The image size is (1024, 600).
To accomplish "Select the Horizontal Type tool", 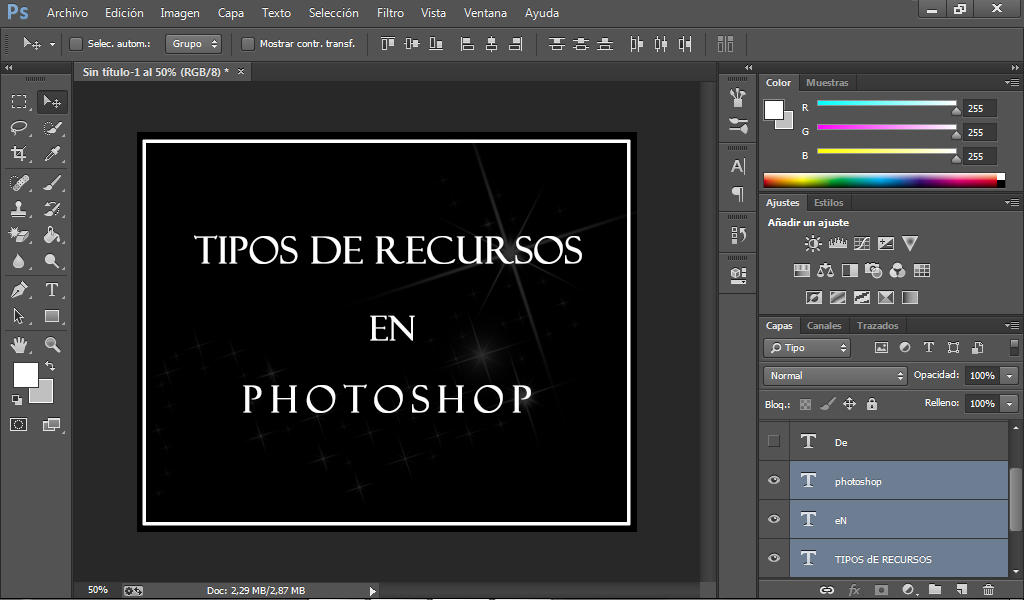I will (x=52, y=290).
